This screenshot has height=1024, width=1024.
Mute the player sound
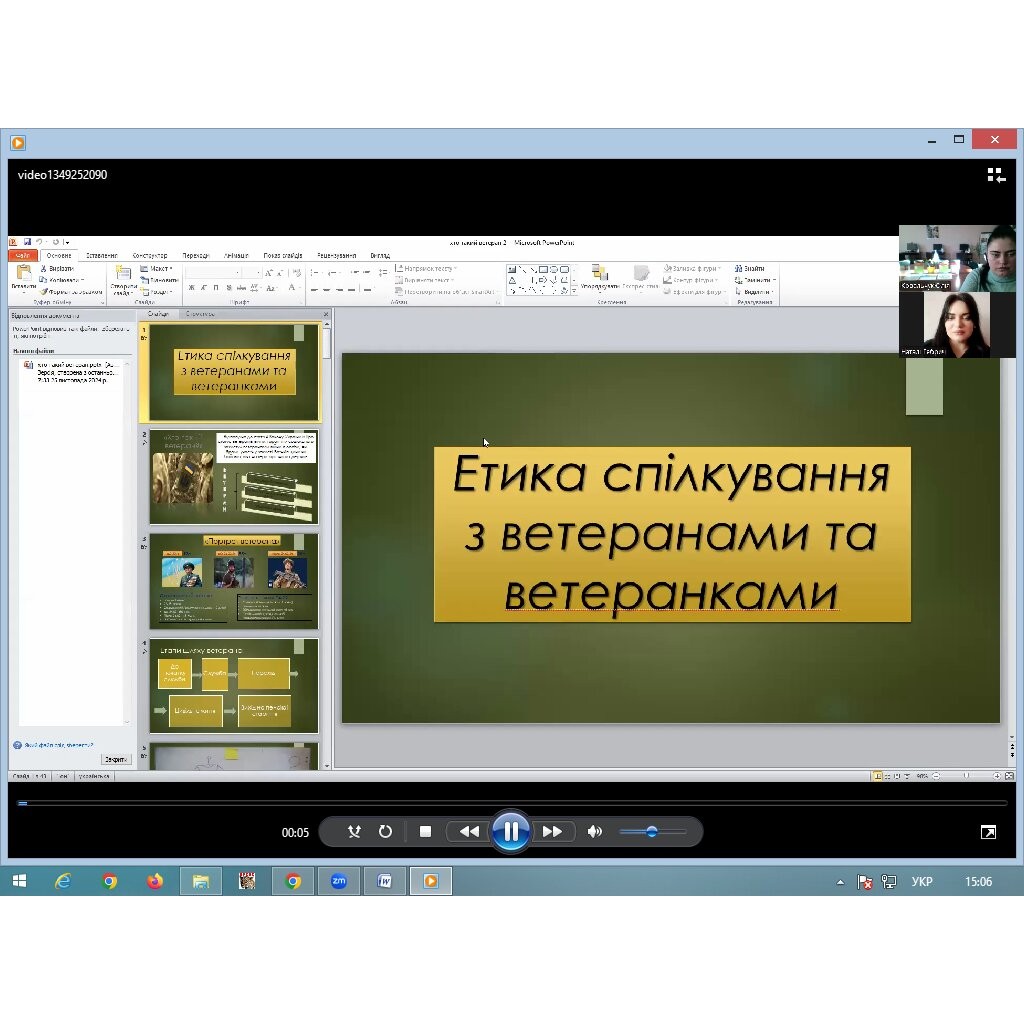pos(595,832)
